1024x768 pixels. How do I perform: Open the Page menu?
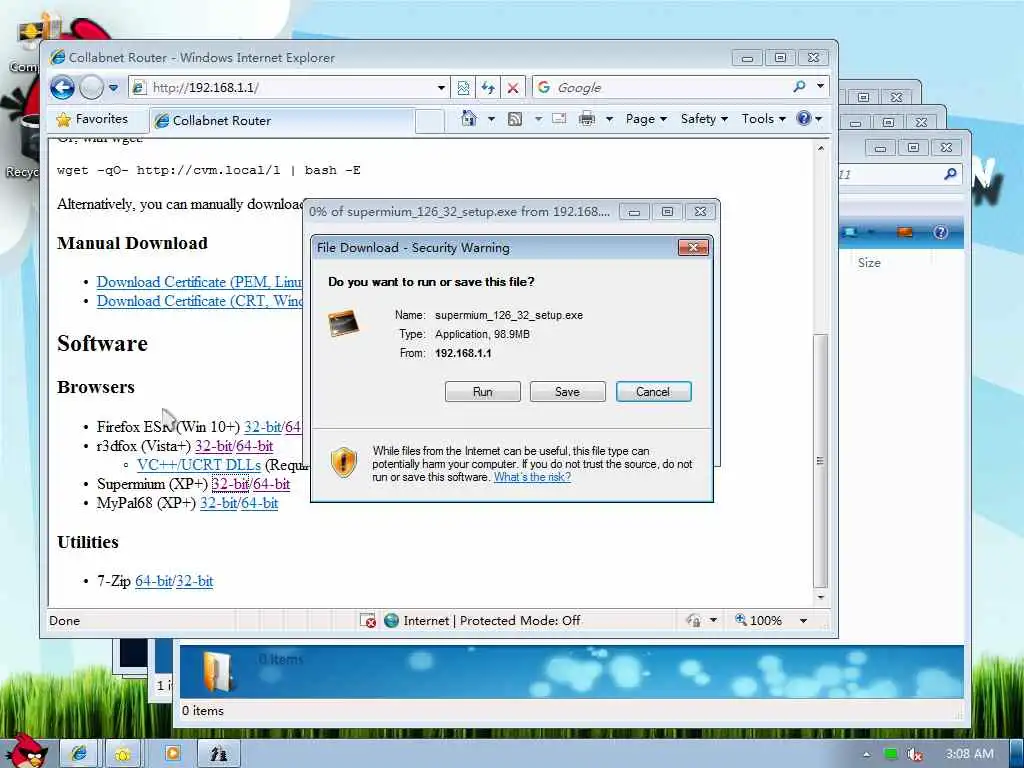pos(646,119)
